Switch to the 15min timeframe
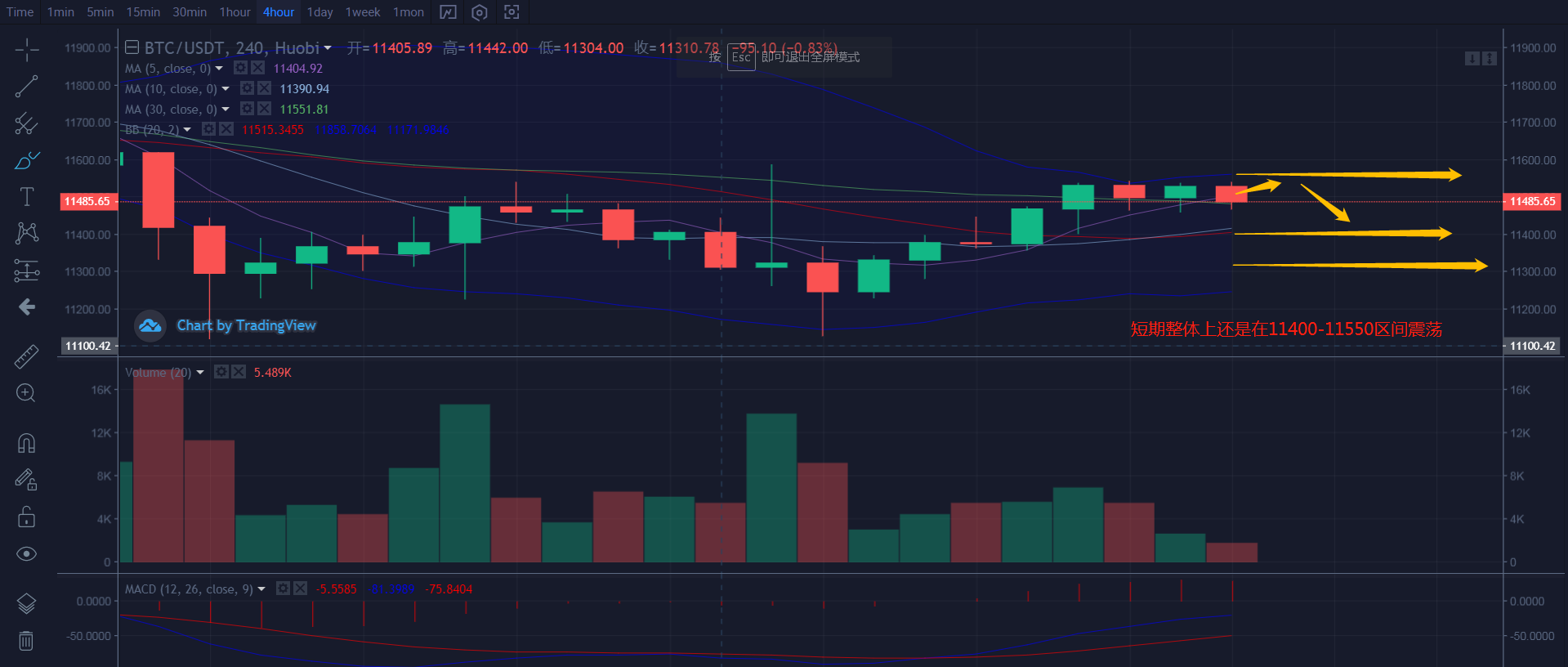Image resolution: width=1568 pixels, height=667 pixels. click(143, 12)
